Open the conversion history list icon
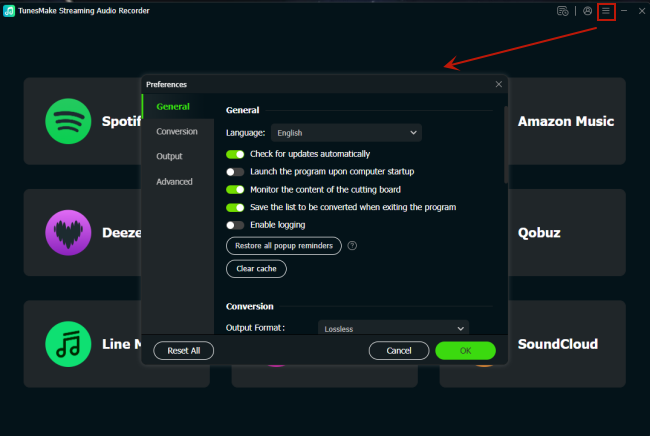The height and width of the screenshot is (436, 650). click(x=562, y=11)
